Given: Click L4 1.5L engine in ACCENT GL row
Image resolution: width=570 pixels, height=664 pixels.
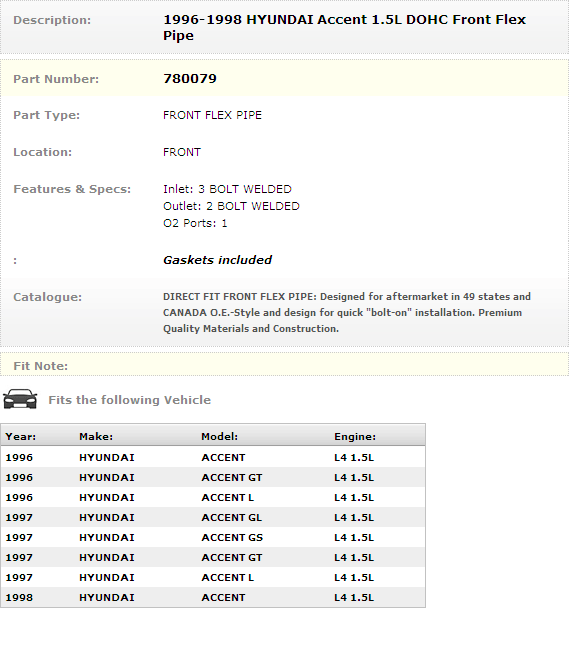Looking at the screenshot, I should pyautogui.click(x=354, y=517).
